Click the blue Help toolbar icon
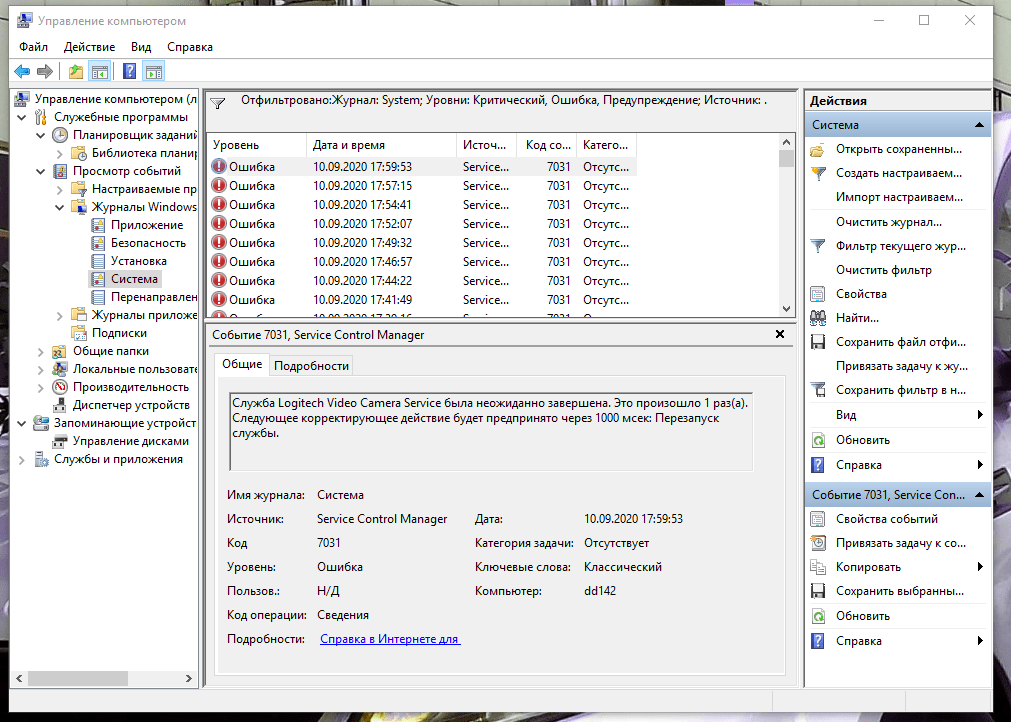Viewport: 1011px width, 722px height. coord(129,71)
